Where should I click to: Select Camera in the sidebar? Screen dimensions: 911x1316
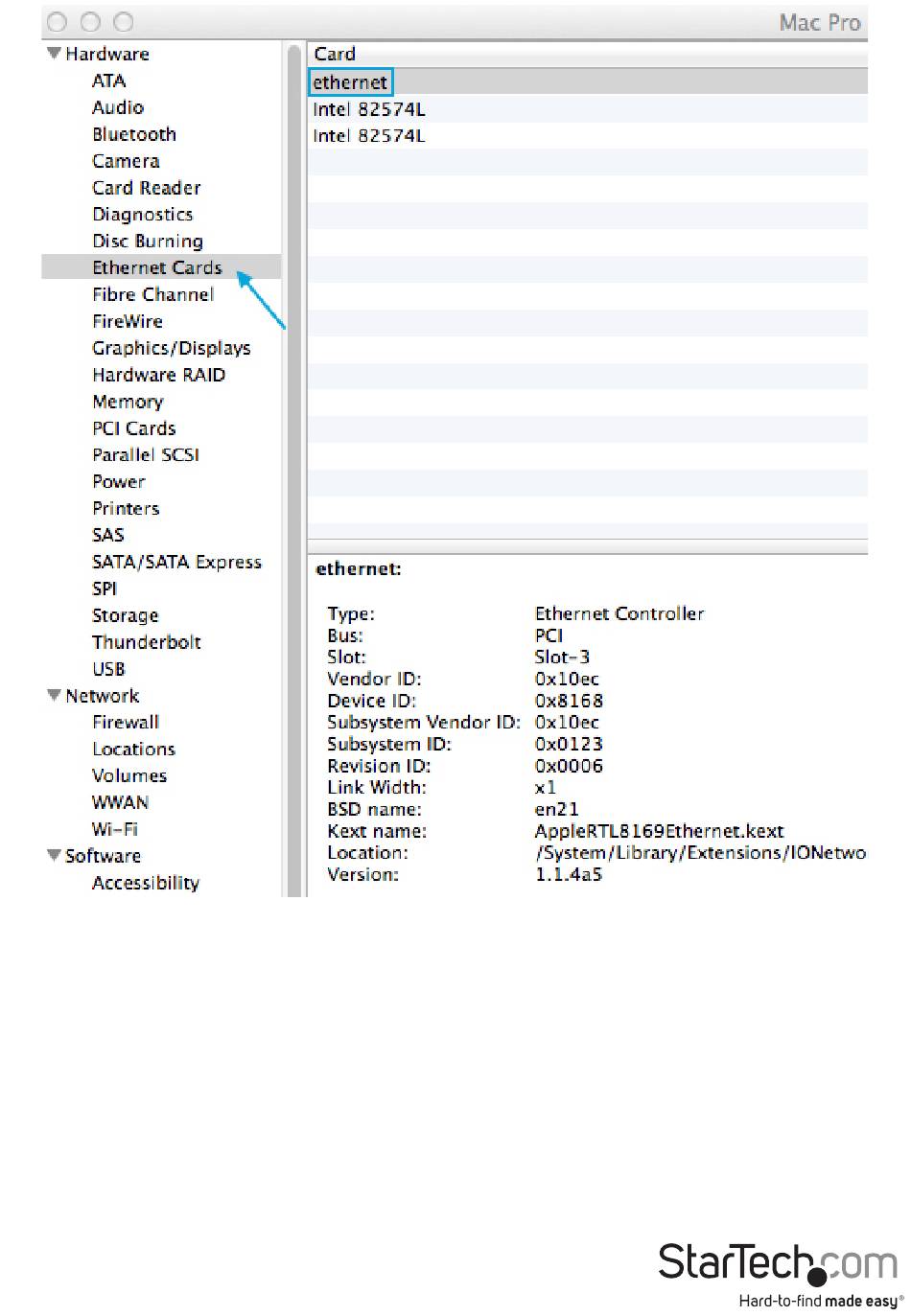(x=126, y=161)
